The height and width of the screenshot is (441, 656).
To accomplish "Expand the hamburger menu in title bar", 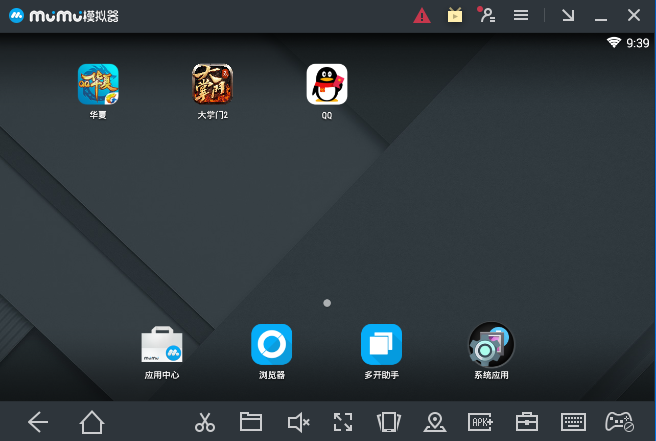I will point(521,15).
